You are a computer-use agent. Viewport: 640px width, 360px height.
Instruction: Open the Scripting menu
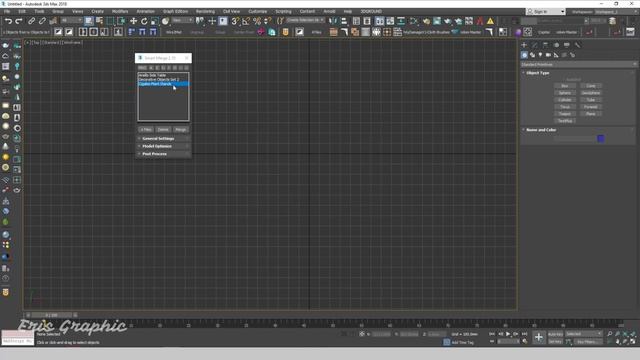click(283, 11)
